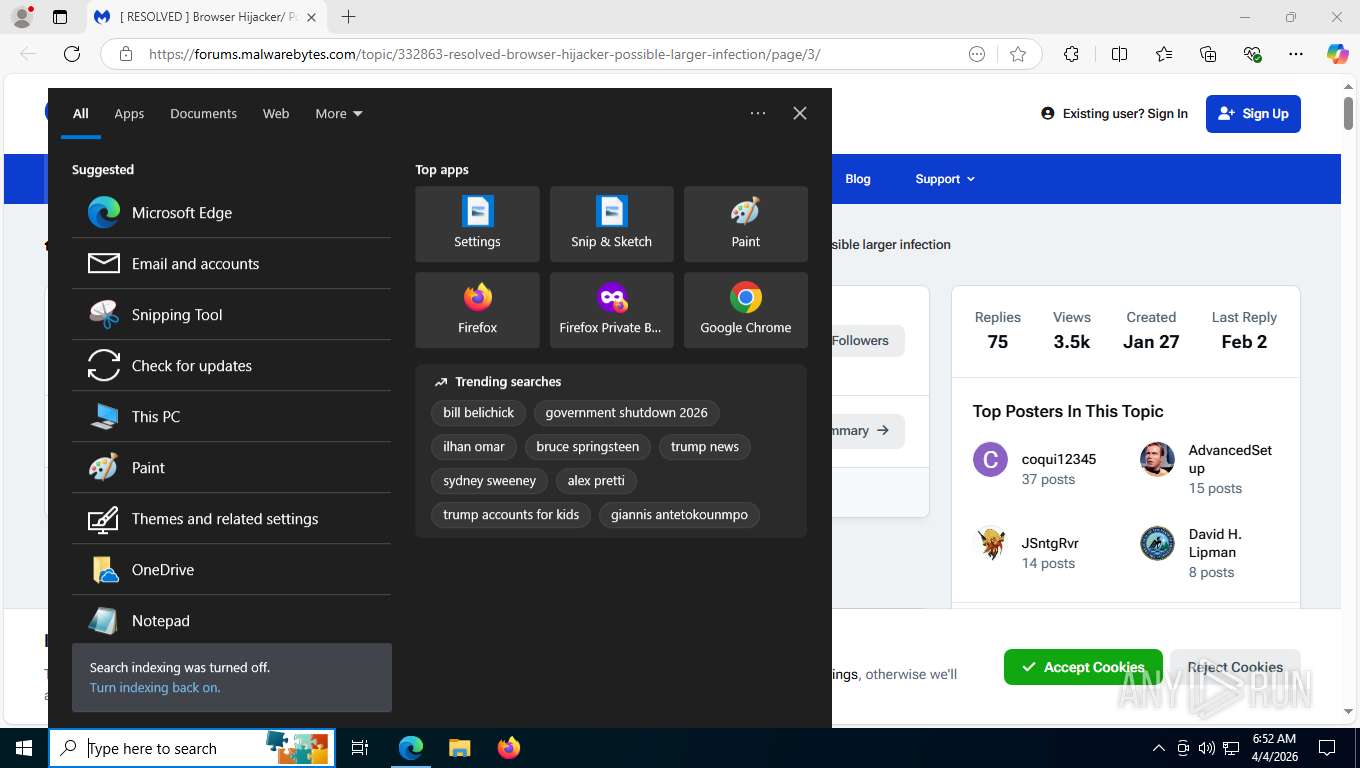
Task: Toggle Edge split screen icon
Action: coord(1119,54)
